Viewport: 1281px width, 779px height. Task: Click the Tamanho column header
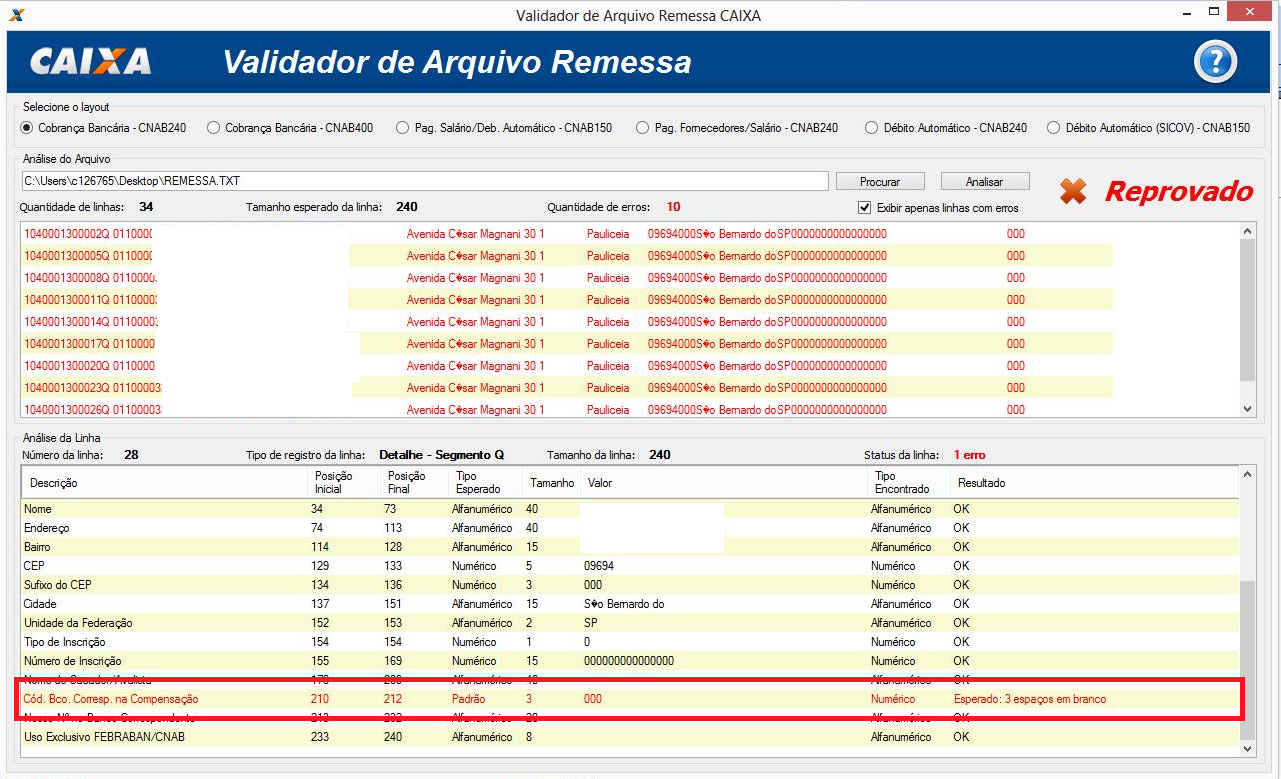click(x=552, y=483)
